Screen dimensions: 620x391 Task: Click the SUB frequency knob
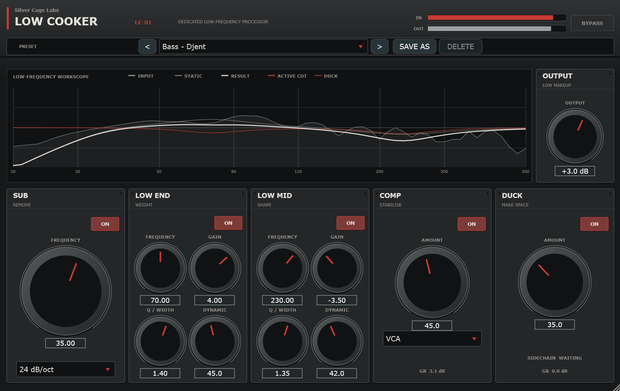point(65,291)
